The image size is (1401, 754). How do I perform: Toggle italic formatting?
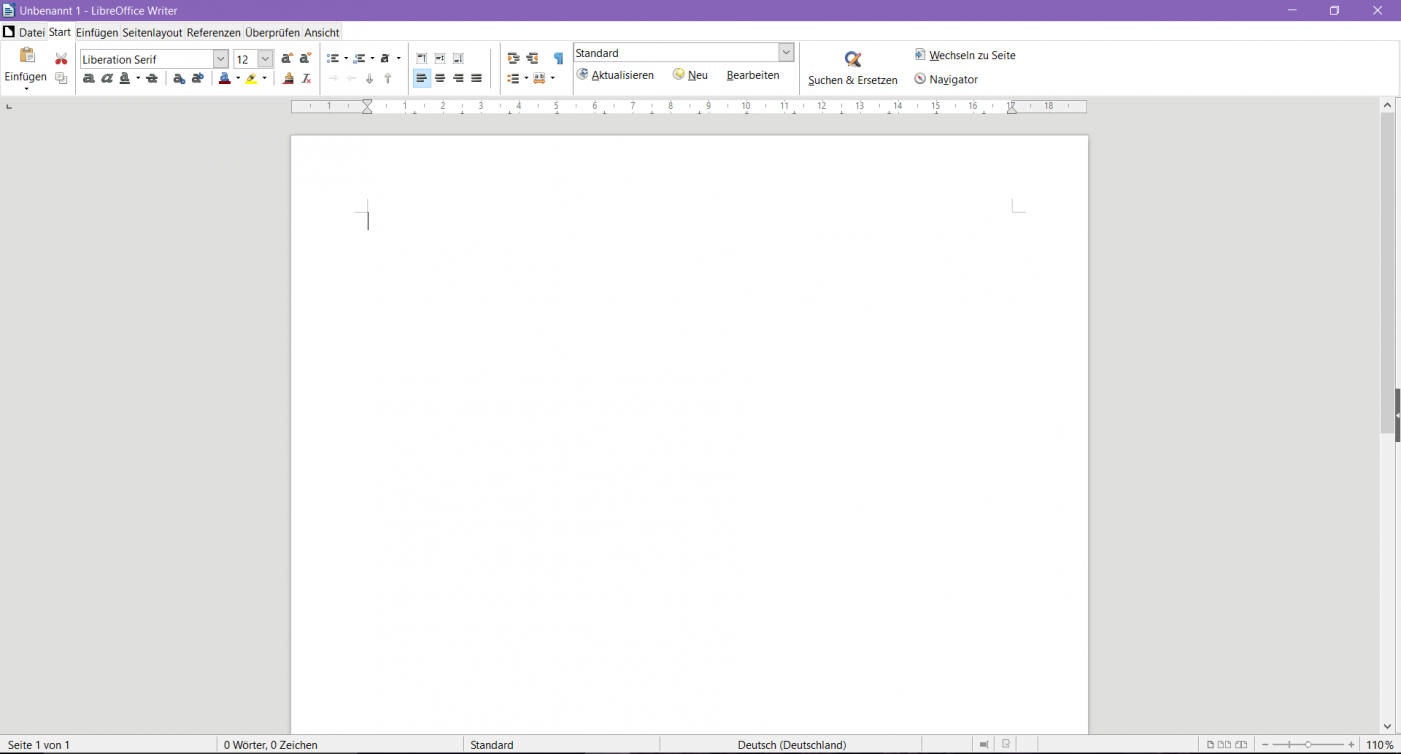tap(106, 78)
